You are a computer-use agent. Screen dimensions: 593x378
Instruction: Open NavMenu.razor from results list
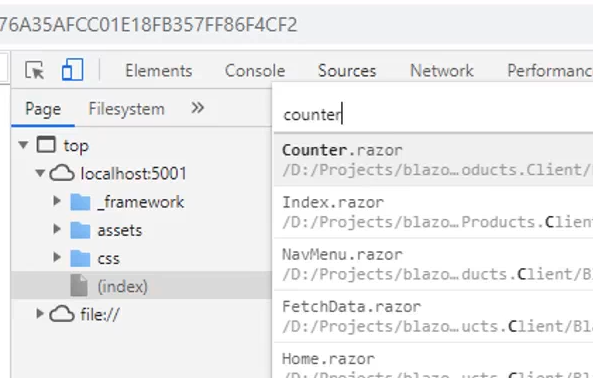pos(433,264)
